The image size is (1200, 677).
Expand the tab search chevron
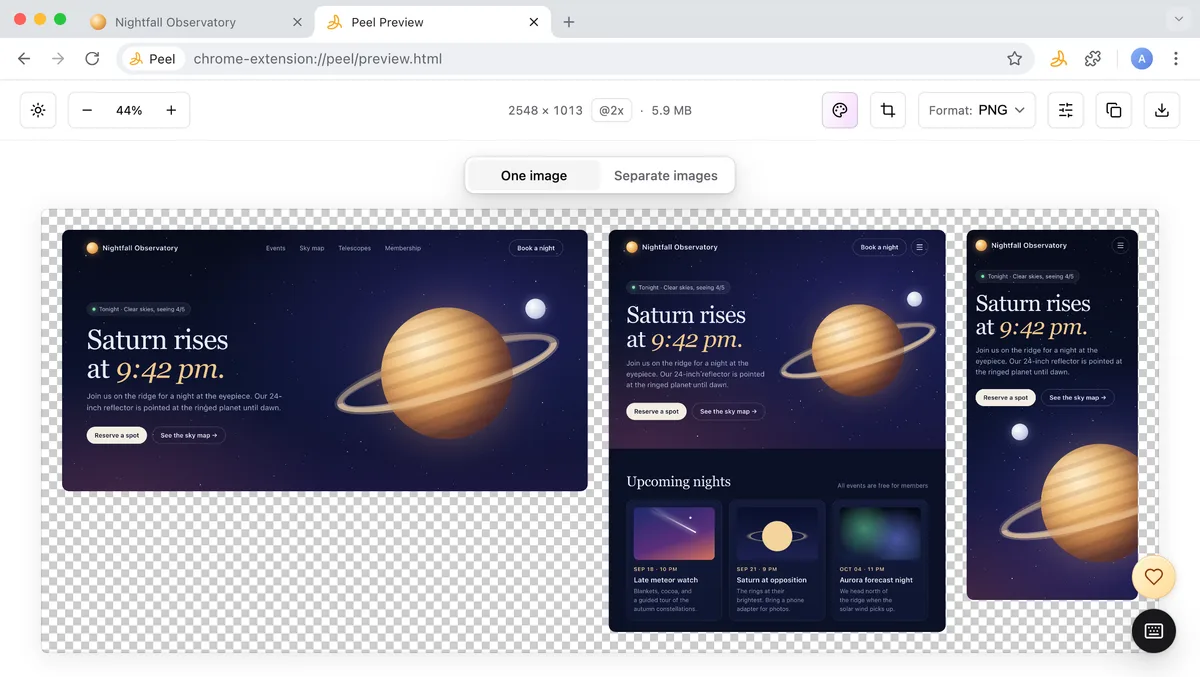(1179, 20)
